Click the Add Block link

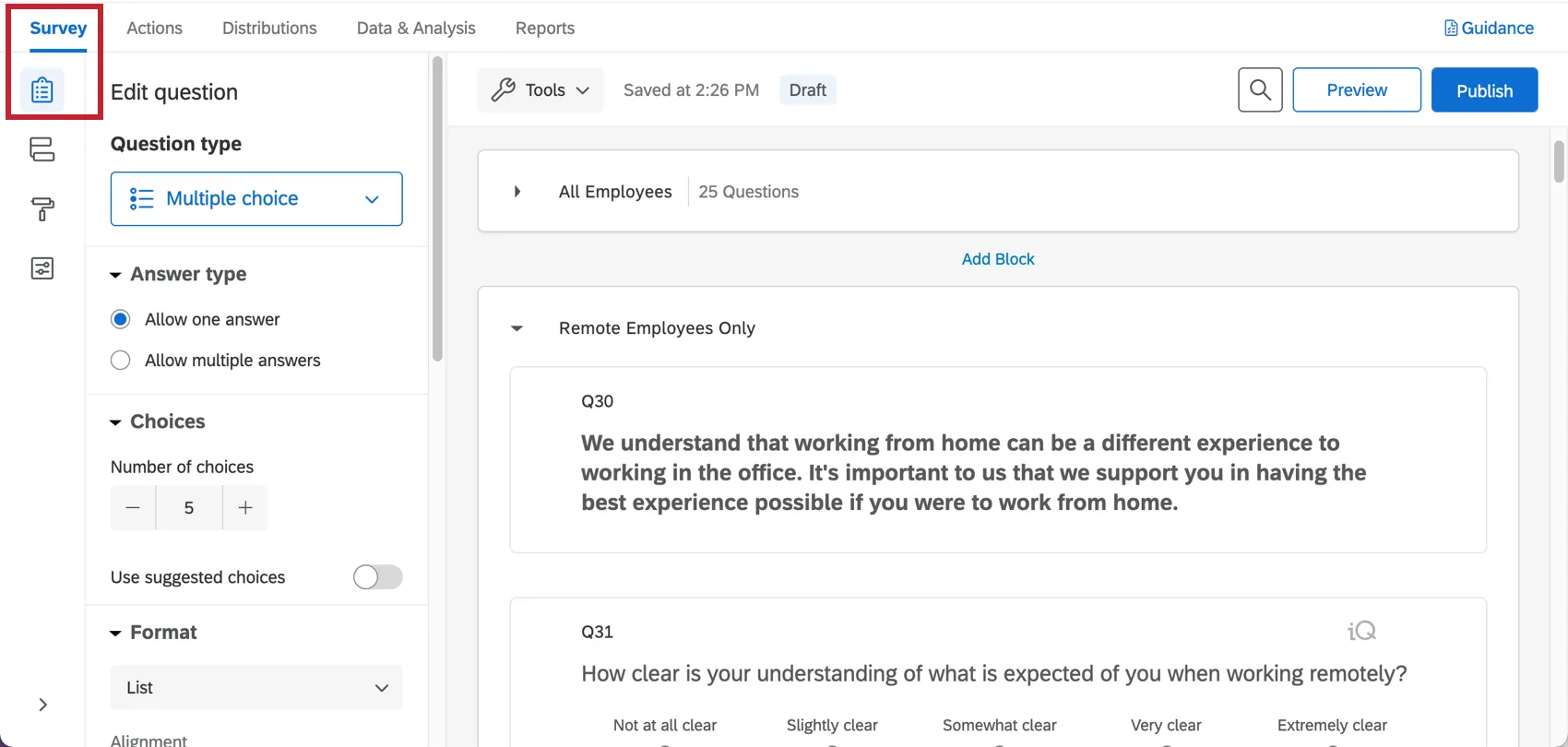click(998, 259)
